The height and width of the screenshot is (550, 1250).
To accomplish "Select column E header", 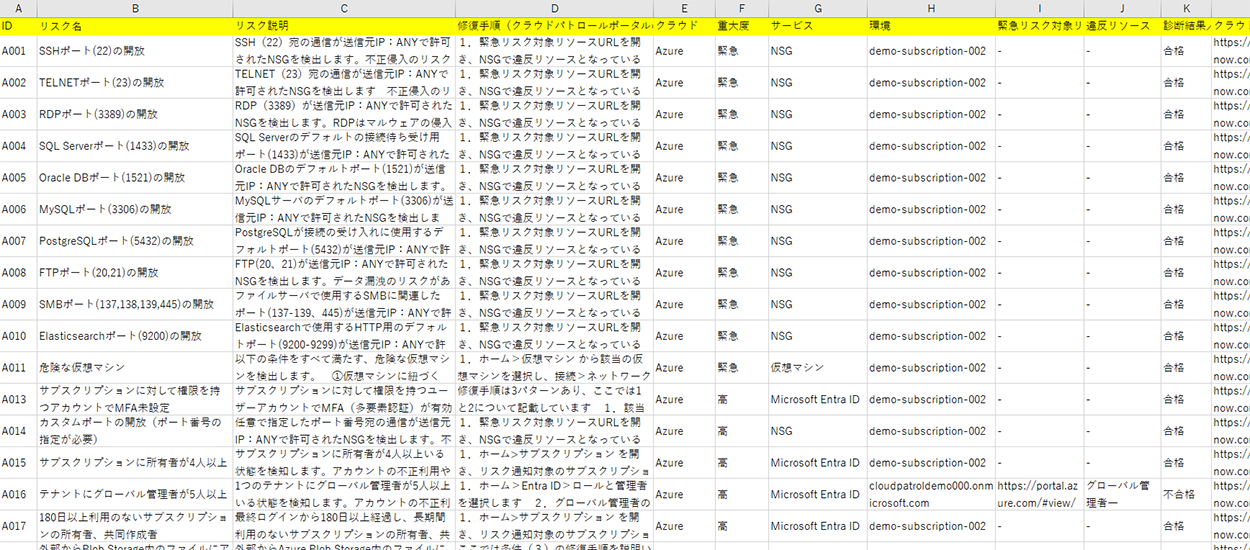I will tap(684, 8).
